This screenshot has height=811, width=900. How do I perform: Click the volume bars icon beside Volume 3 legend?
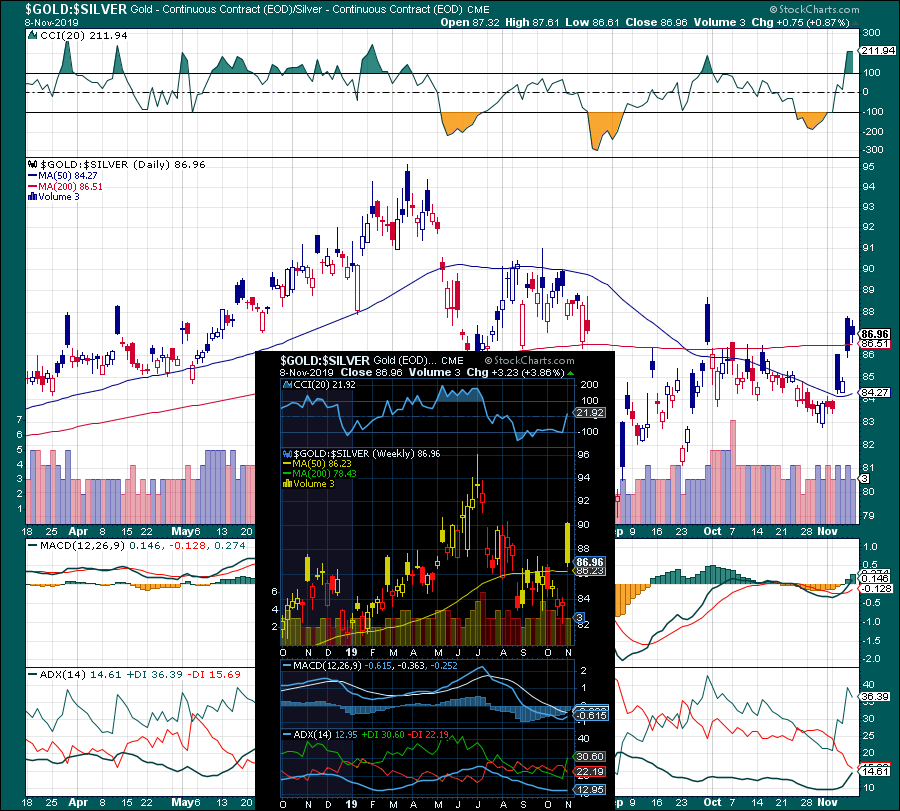tap(32, 196)
